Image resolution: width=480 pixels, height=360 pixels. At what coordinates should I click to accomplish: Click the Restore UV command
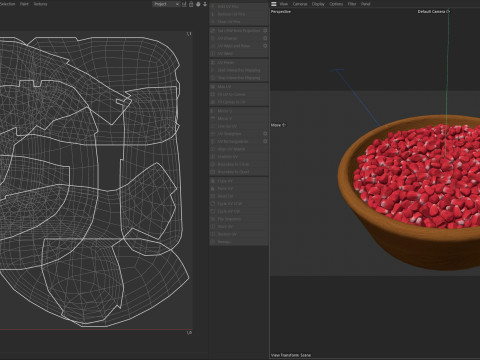point(239,234)
